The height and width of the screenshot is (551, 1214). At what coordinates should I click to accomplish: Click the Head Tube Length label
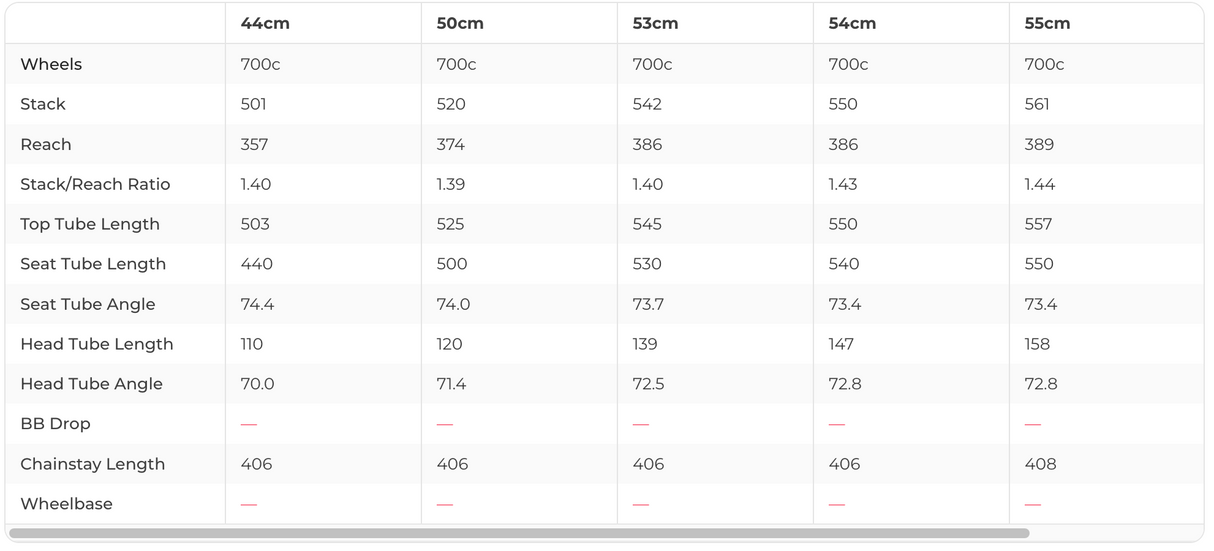pyautogui.click(x=97, y=344)
